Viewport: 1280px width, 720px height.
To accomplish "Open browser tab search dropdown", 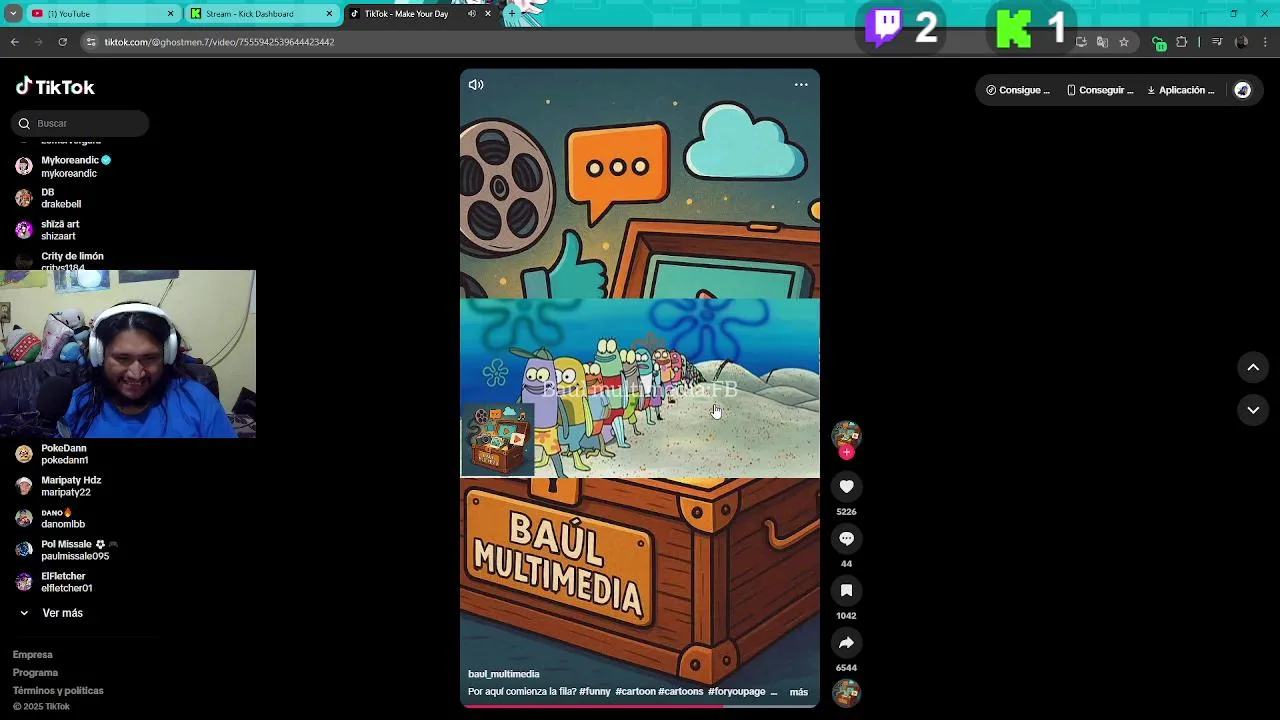I will click(x=13, y=14).
